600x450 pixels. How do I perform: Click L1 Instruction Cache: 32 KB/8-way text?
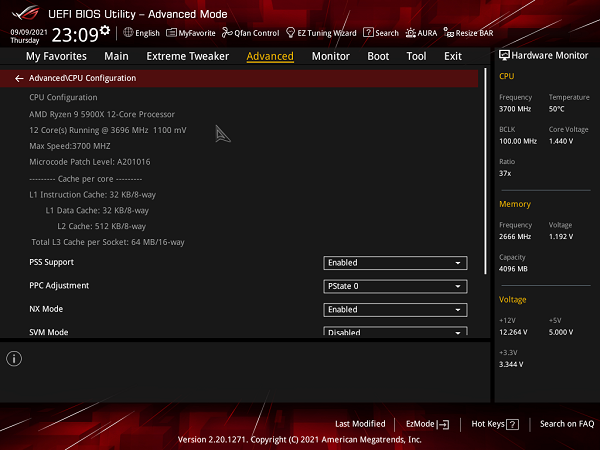click(92, 195)
